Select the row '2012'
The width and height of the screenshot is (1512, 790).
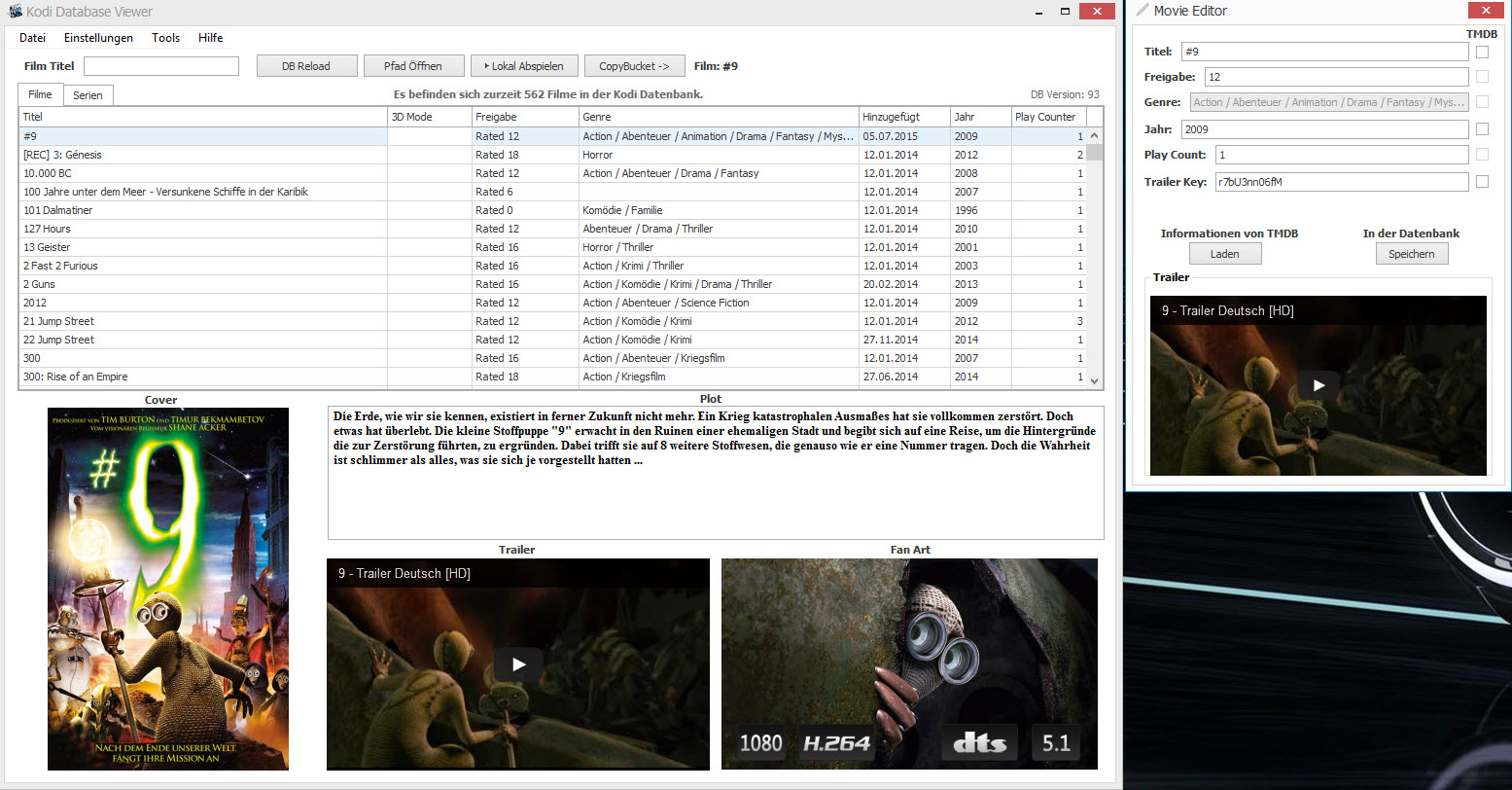[552, 303]
